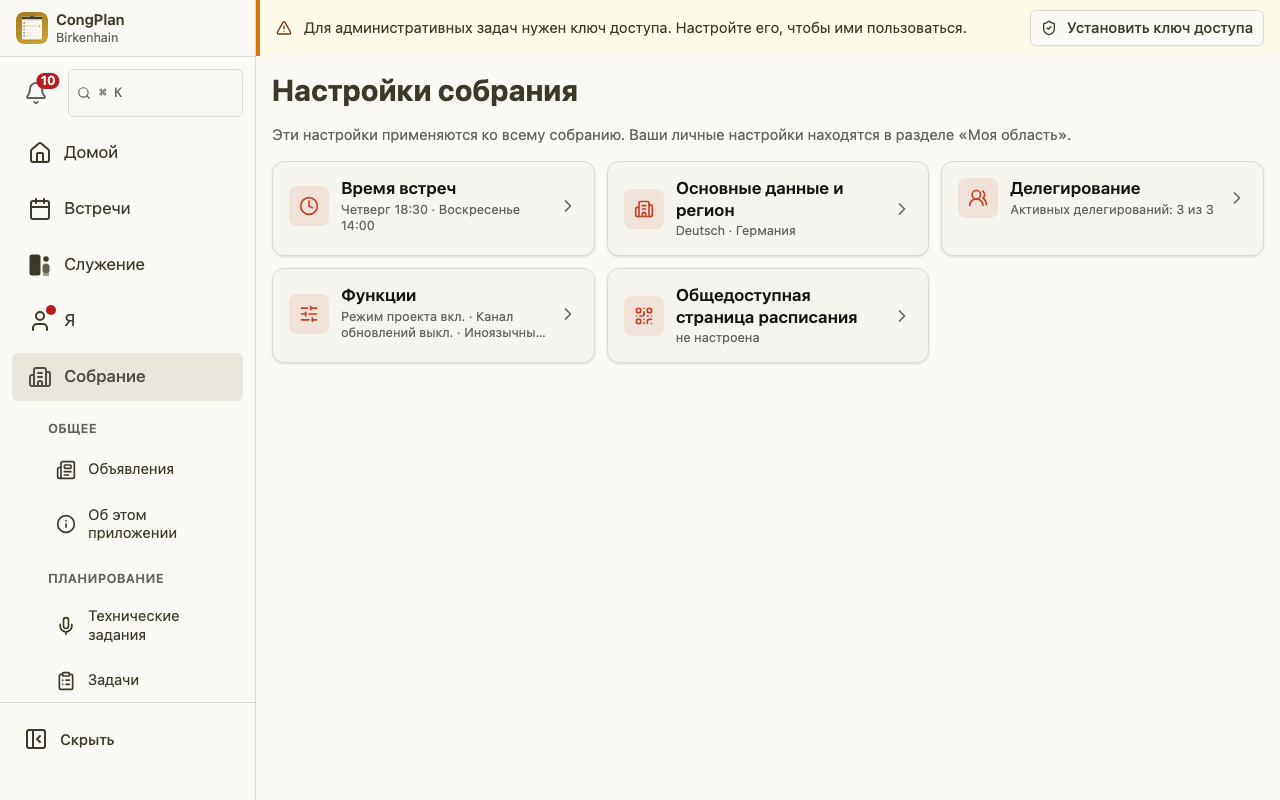Select Собрание in sidebar

pyautogui.click(x=127, y=377)
